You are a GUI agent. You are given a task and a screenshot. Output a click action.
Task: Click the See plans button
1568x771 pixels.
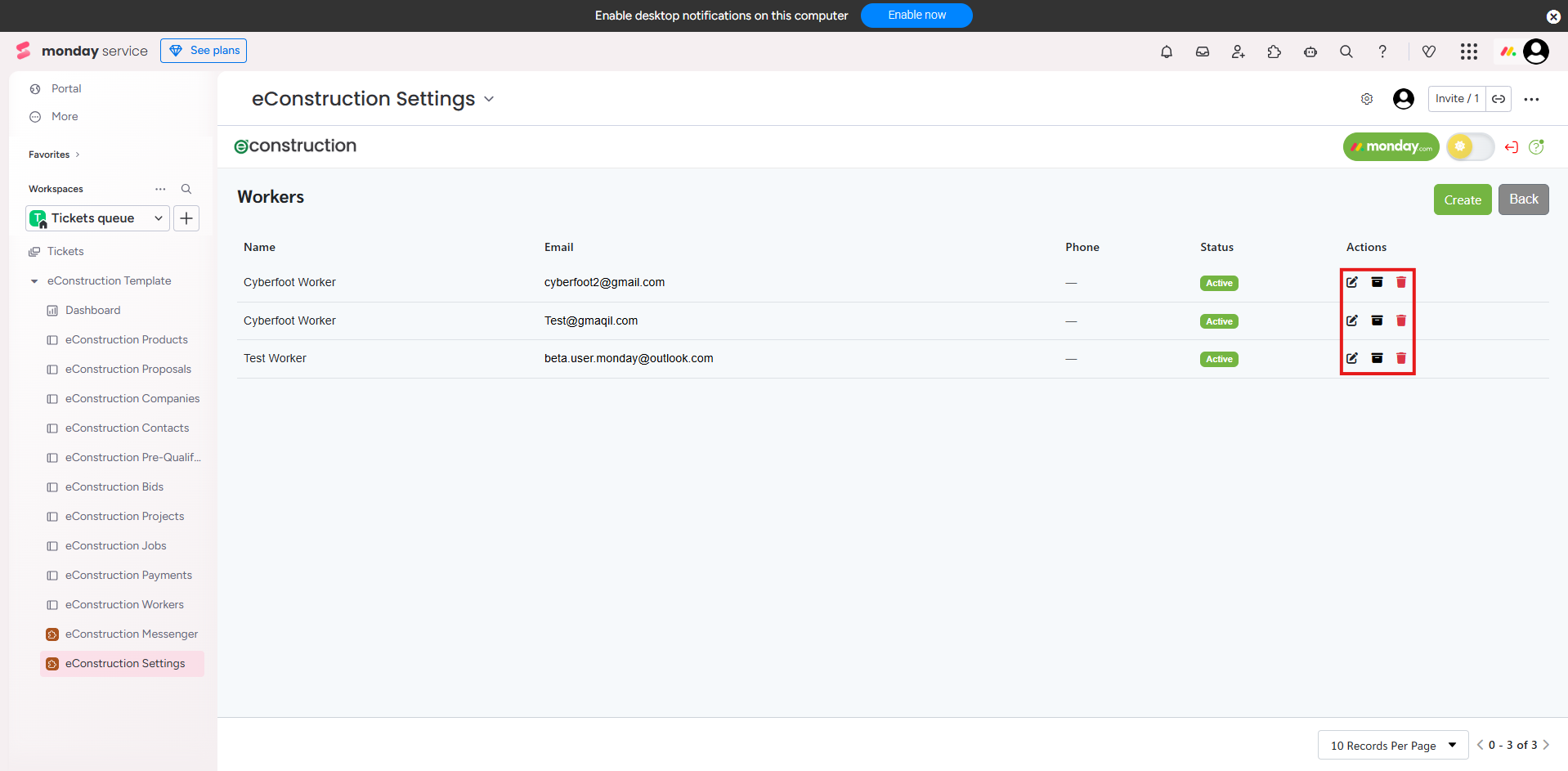204,51
